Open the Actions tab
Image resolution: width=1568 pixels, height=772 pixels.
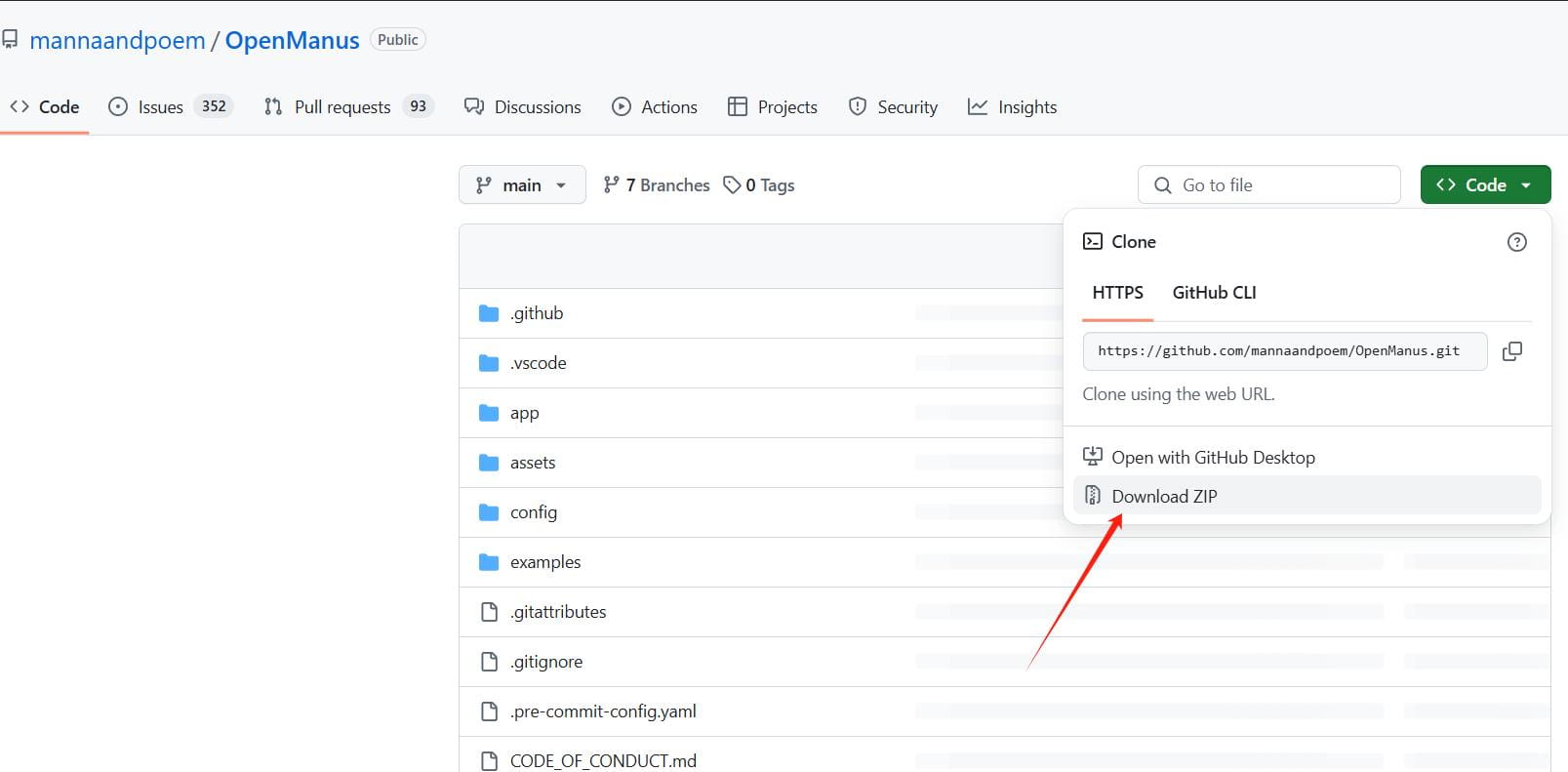click(655, 106)
